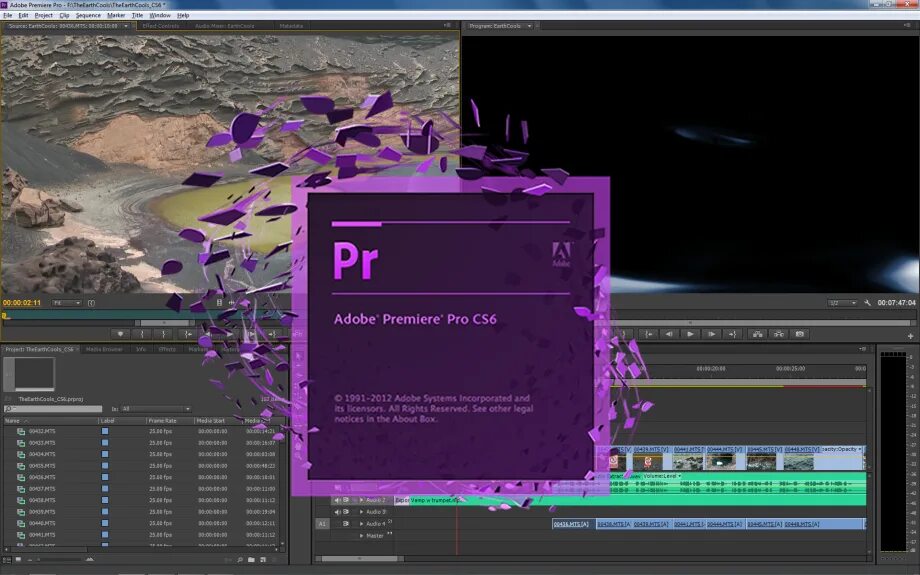The height and width of the screenshot is (575, 920).
Task: Step forward one frame in Program monitor
Action: (x=711, y=334)
